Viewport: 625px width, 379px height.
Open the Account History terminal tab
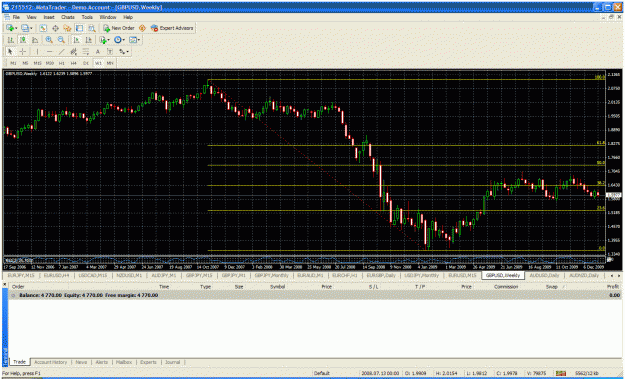(x=51, y=362)
